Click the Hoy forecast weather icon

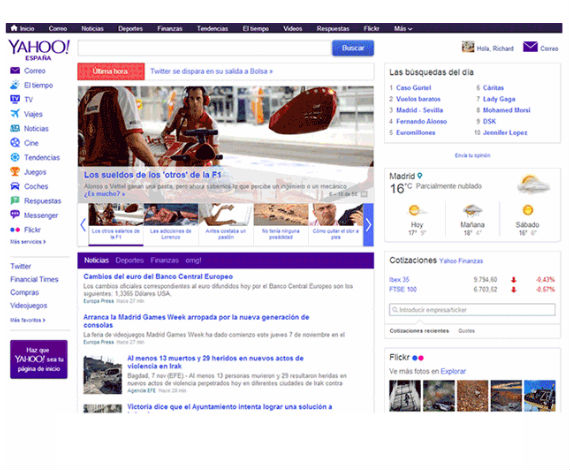[x=416, y=211]
